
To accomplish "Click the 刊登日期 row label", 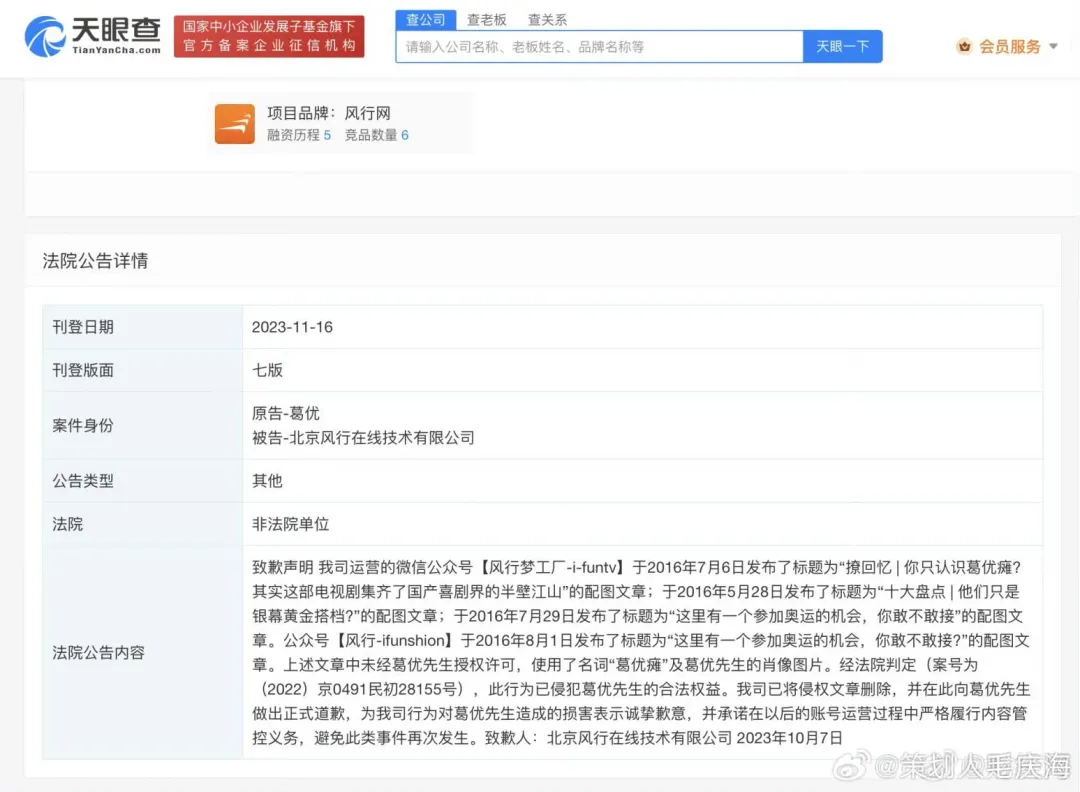I will coord(83,327).
